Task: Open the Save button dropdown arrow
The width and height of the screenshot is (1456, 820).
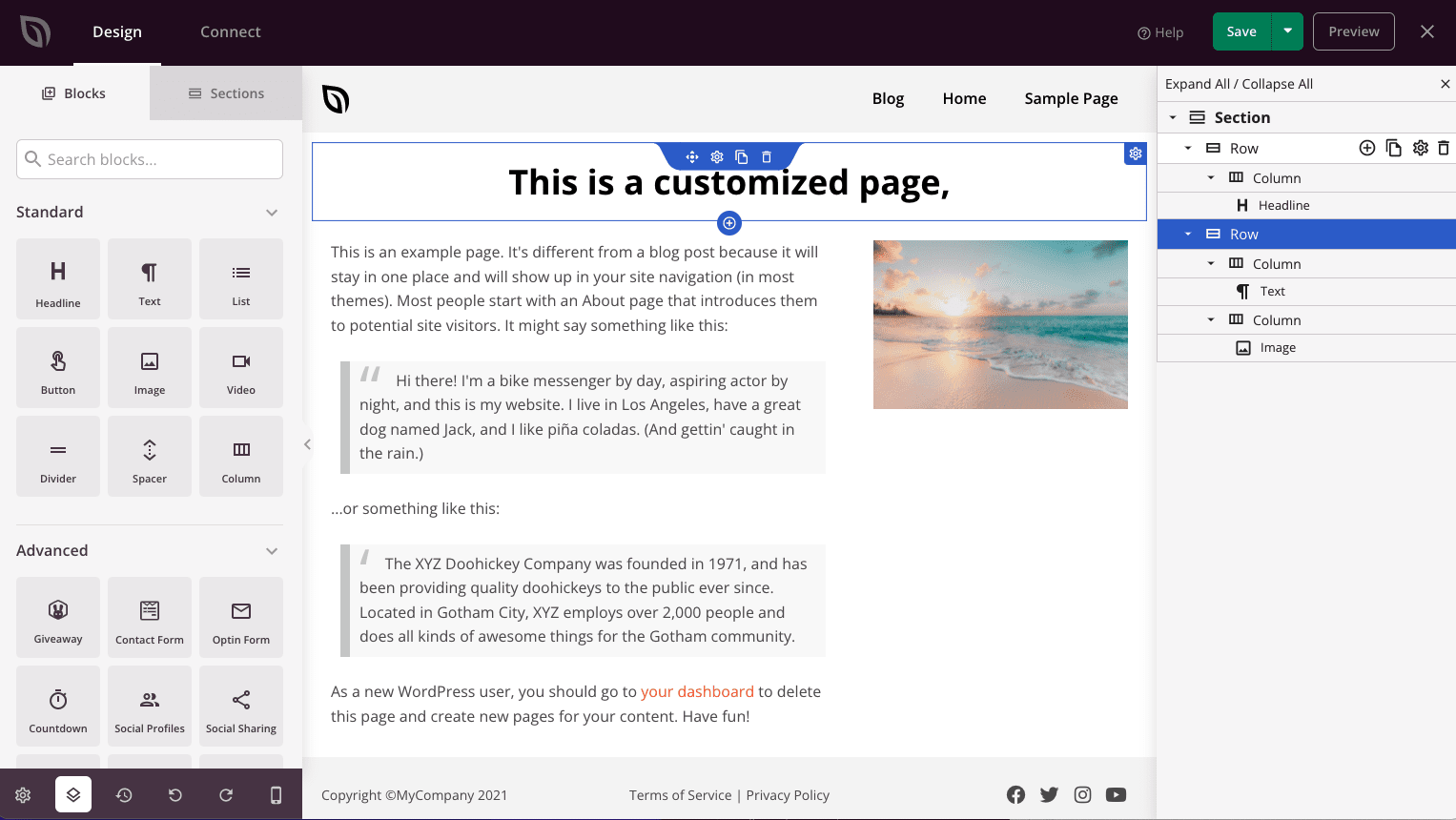Action: click(x=1287, y=31)
